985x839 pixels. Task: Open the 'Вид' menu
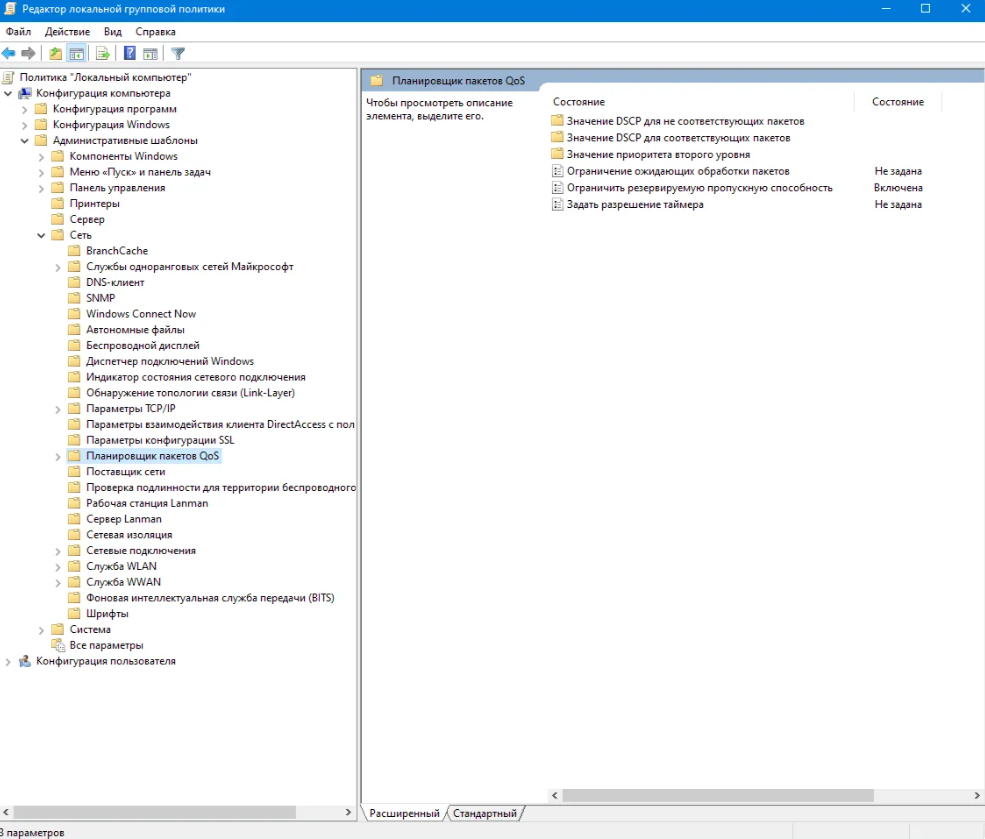[x=113, y=32]
